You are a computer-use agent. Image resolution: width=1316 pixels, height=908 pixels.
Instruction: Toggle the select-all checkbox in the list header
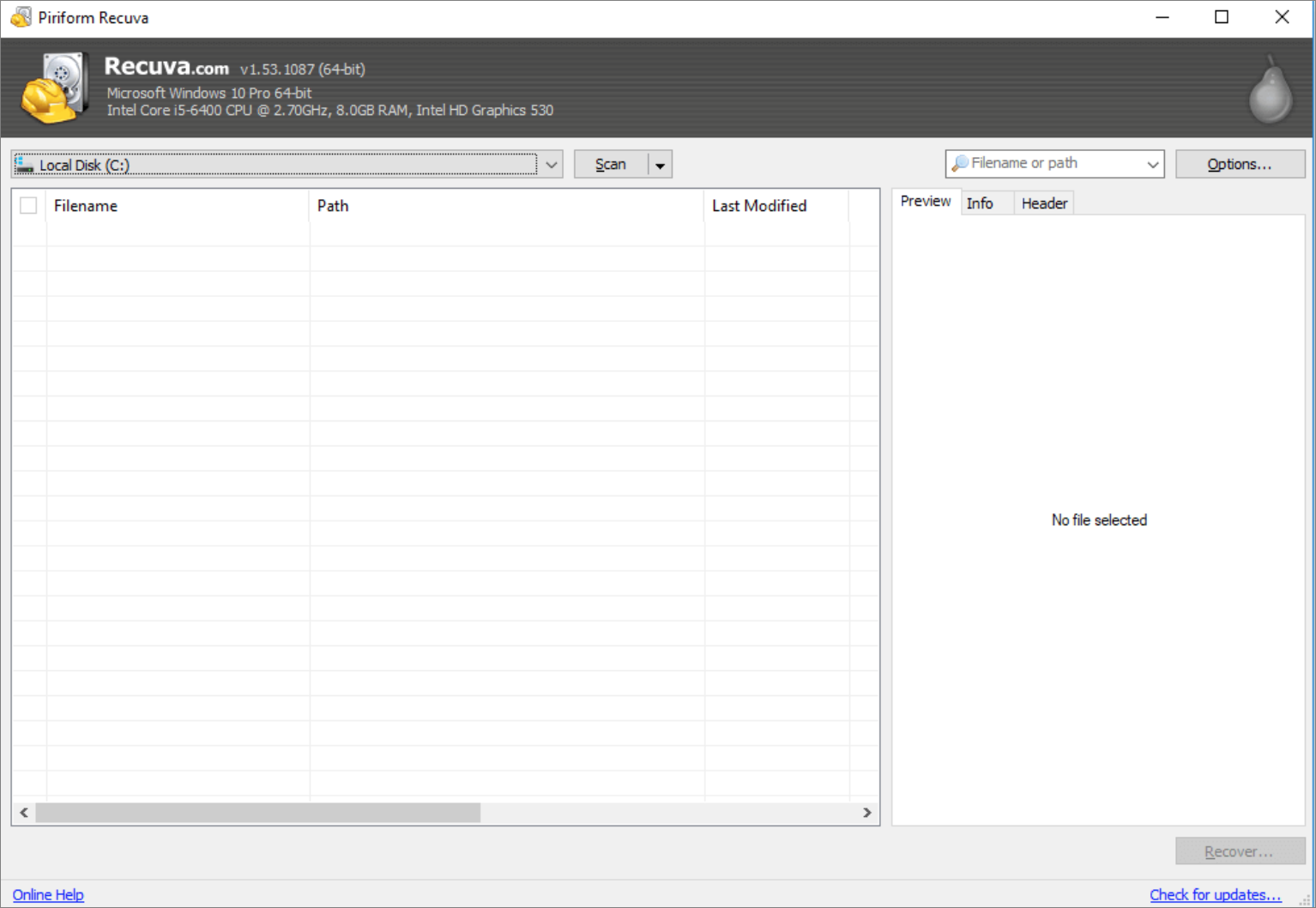point(28,205)
